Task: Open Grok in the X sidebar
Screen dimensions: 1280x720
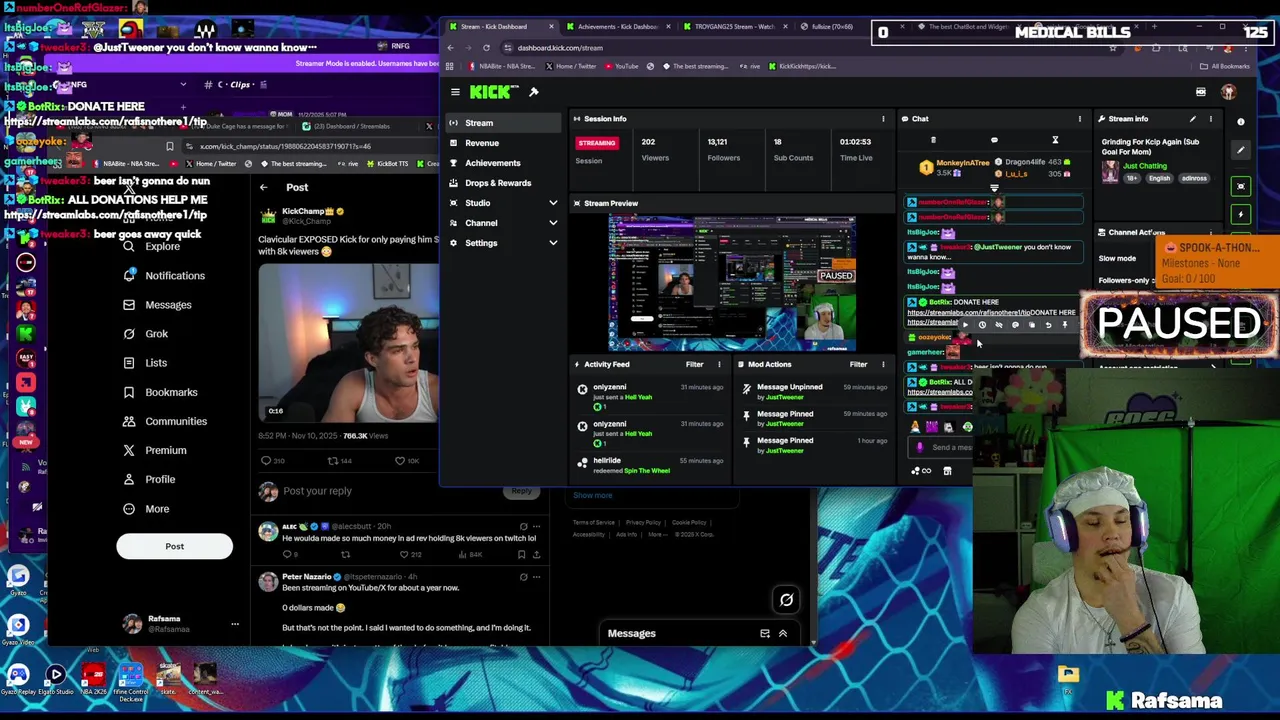Action: tap(145, 334)
